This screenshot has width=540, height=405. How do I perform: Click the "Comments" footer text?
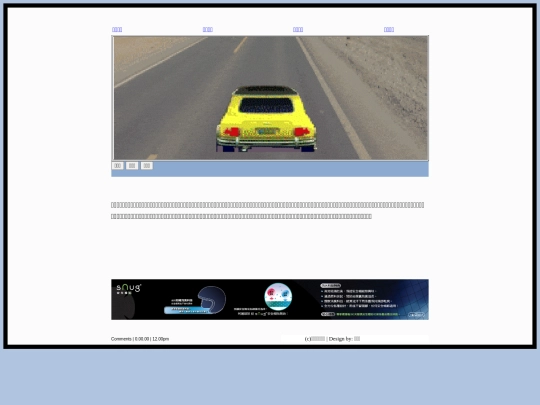click(121, 339)
